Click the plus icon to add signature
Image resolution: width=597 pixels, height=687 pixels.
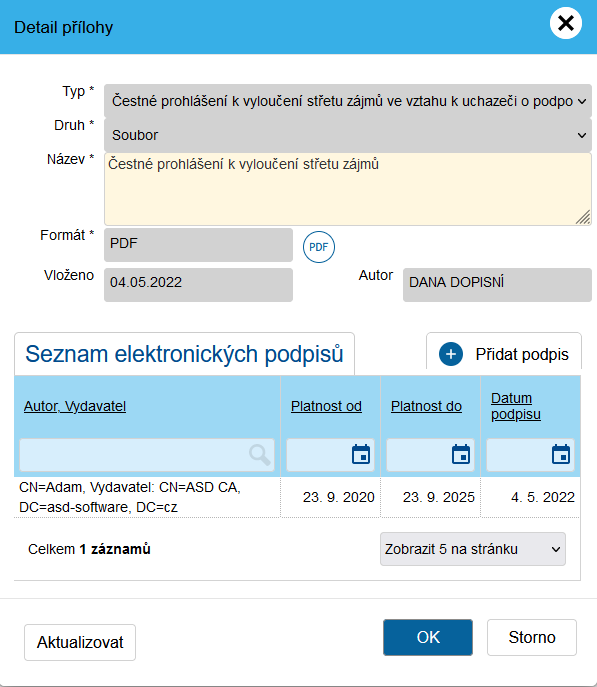point(451,354)
